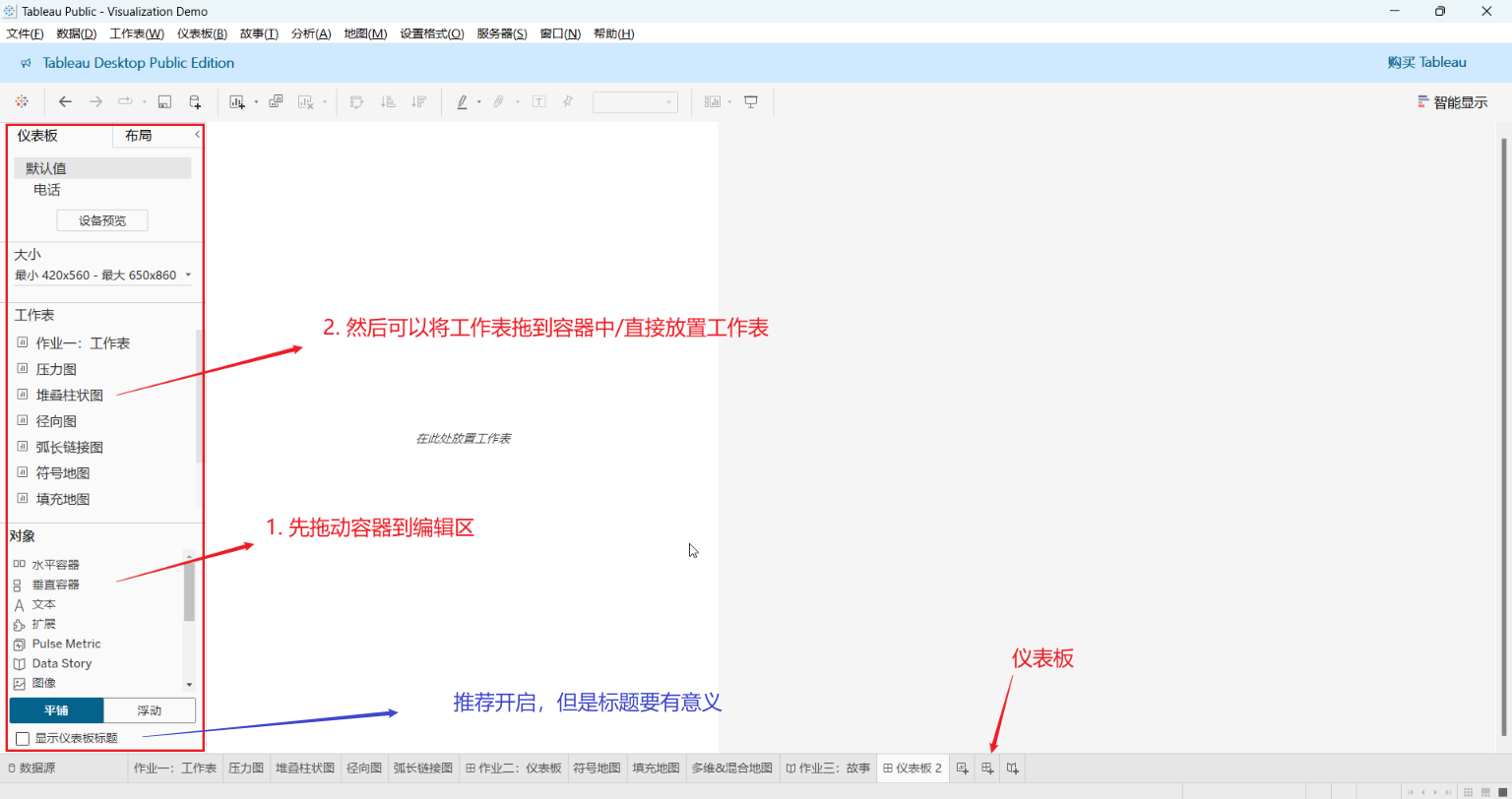Select the 平铺 tiled layout toggle
The image size is (1512, 799).
point(56,710)
